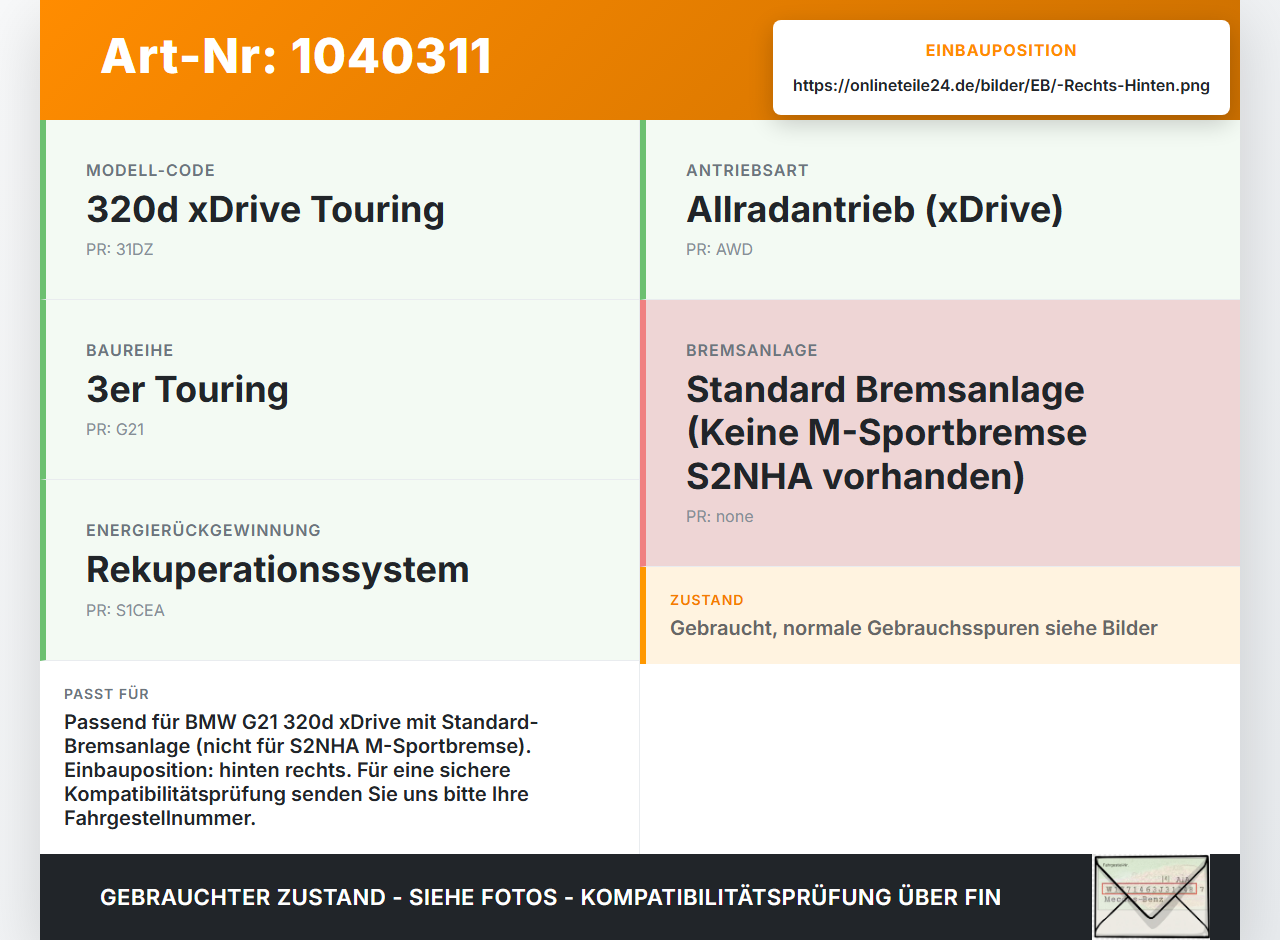Open the Rechts-Hinten.png image URL
The image size is (1280, 940).
(1001, 85)
